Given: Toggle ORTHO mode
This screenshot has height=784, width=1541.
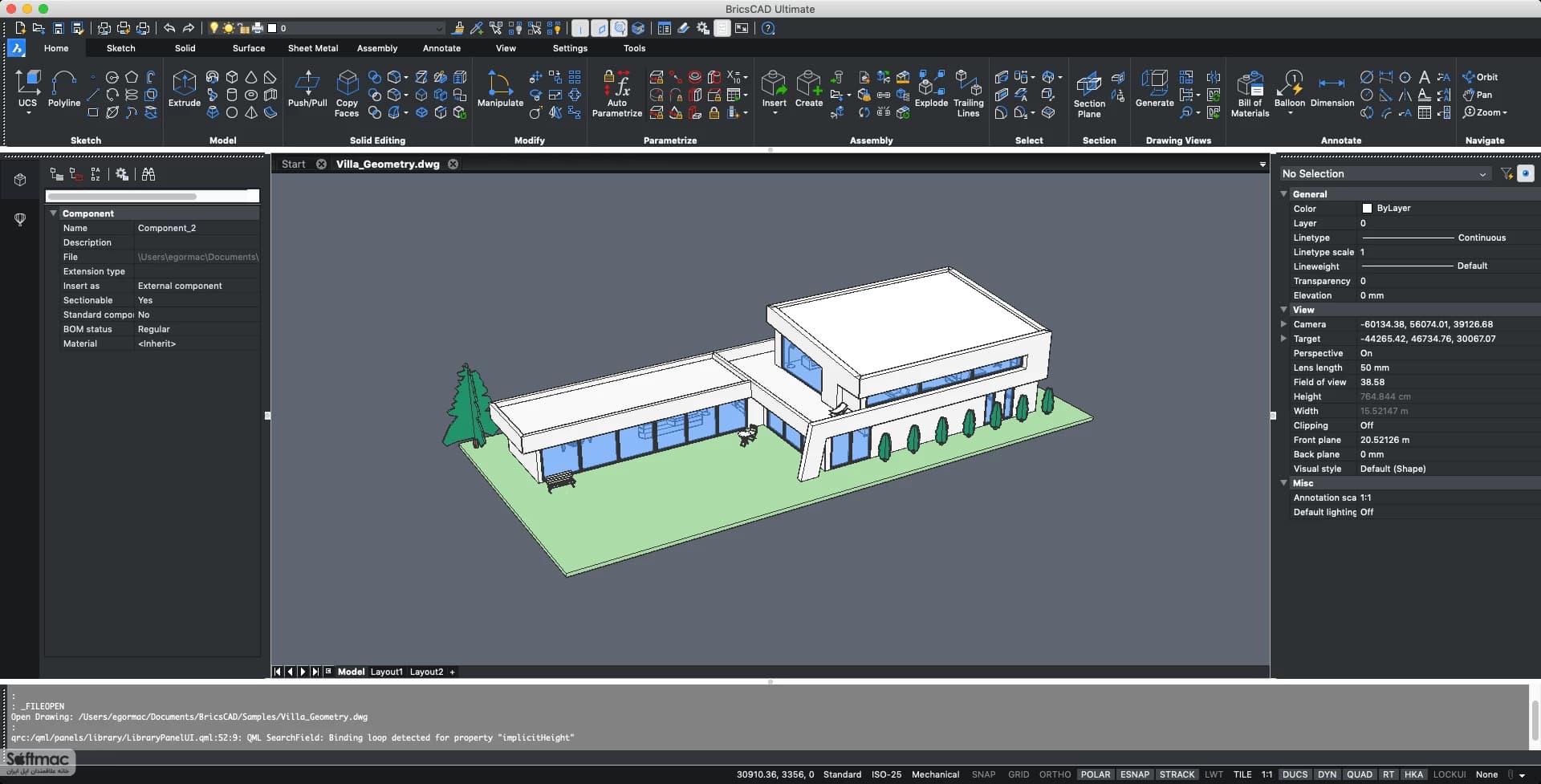Looking at the screenshot, I should pos(1055,774).
